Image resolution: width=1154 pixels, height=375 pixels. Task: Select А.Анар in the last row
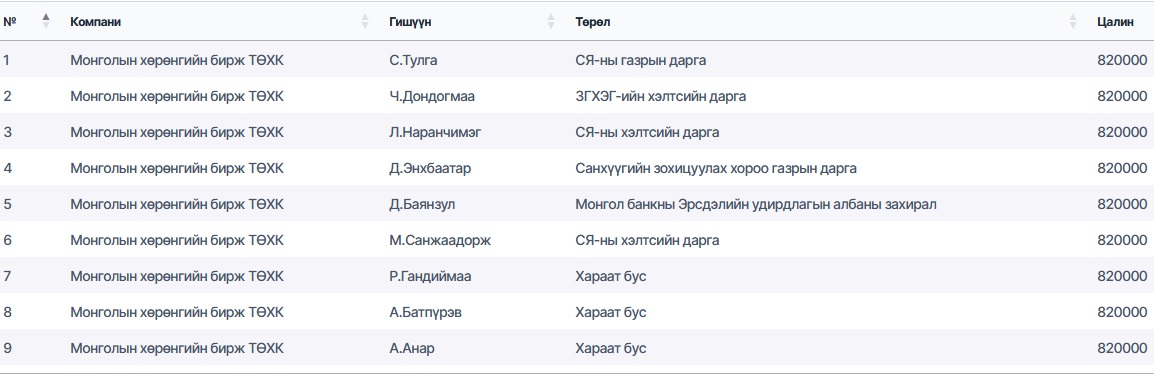pyautogui.click(x=411, y=349)
